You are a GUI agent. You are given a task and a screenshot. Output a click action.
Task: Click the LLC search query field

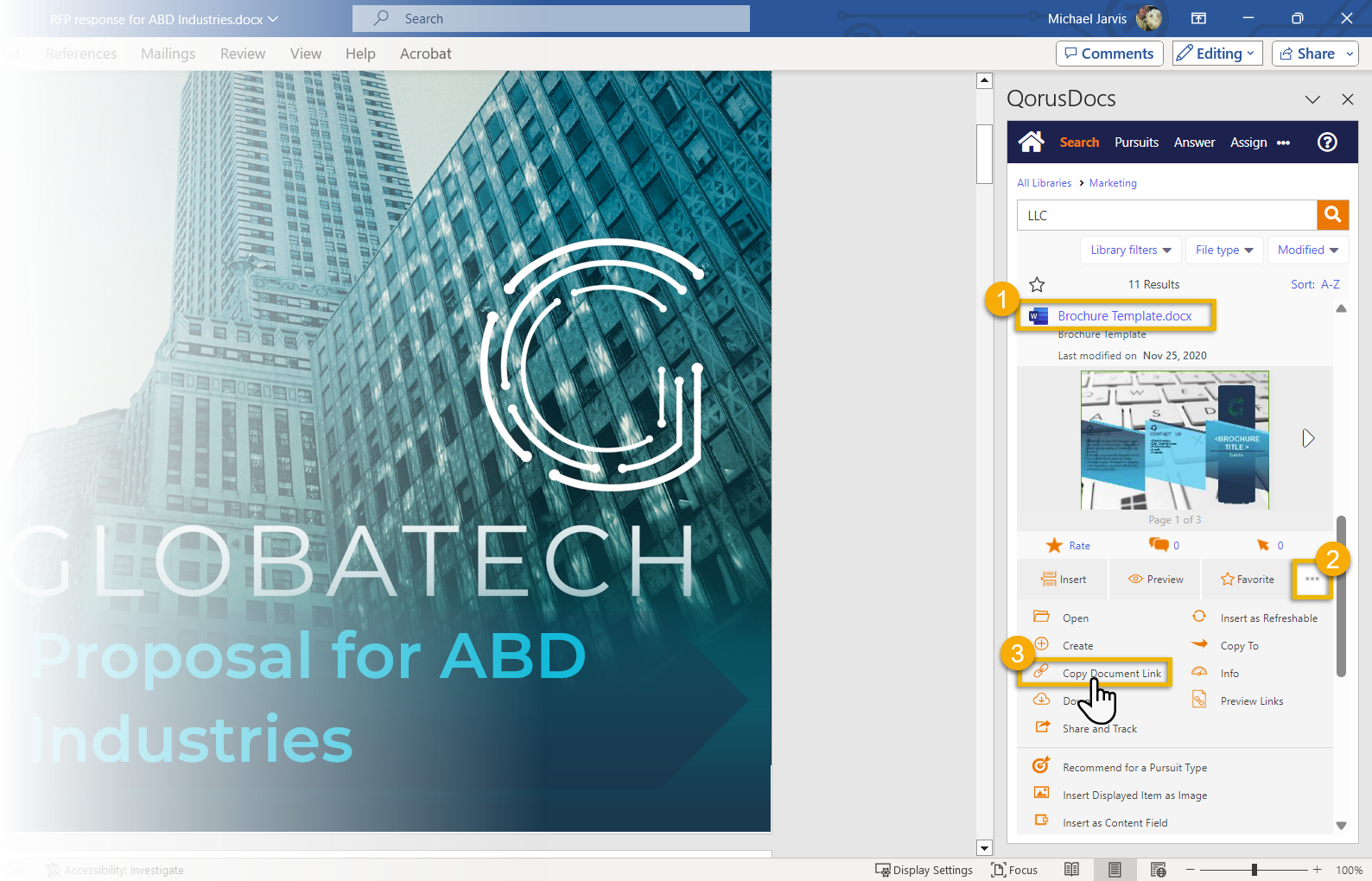1166,215
